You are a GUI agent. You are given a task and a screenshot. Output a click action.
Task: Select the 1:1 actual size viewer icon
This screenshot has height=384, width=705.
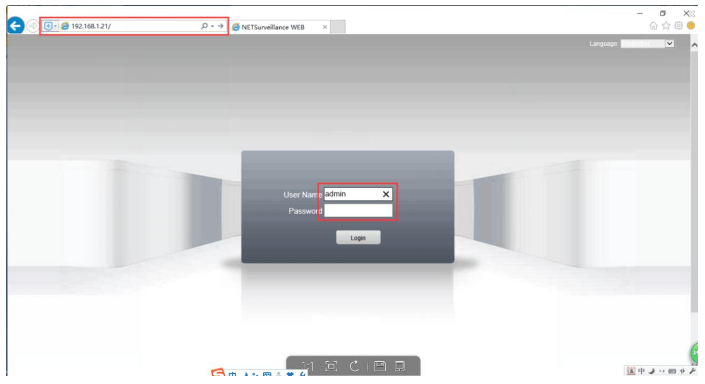pyautogui.click(x=308, y=366)
